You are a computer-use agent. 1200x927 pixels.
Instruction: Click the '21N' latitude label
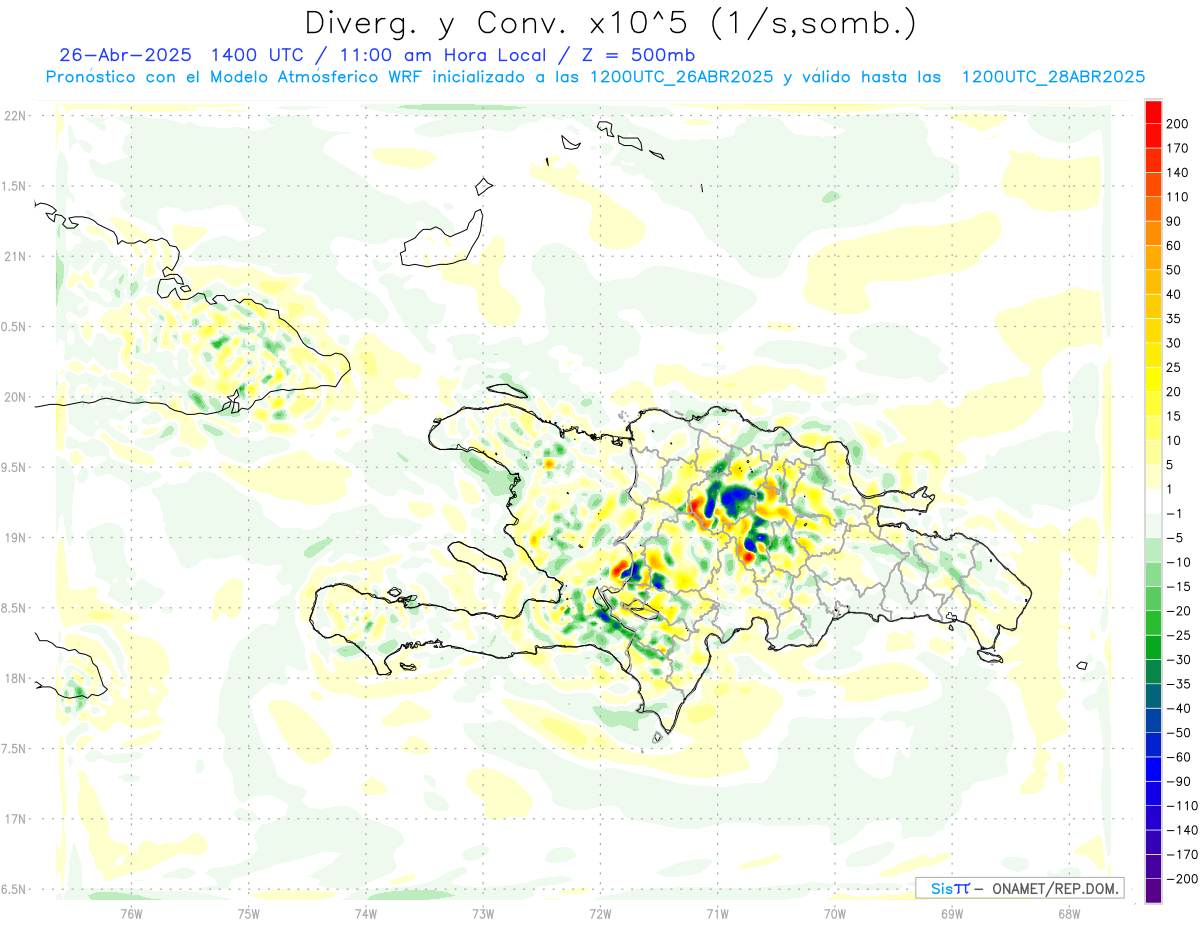coord(17,256)
